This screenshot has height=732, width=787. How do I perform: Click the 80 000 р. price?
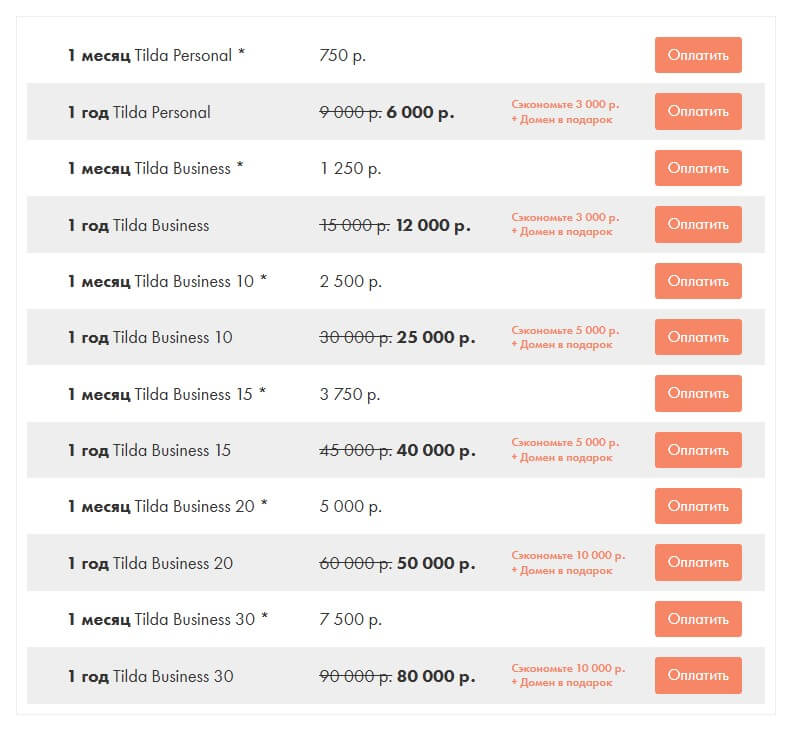435,677
